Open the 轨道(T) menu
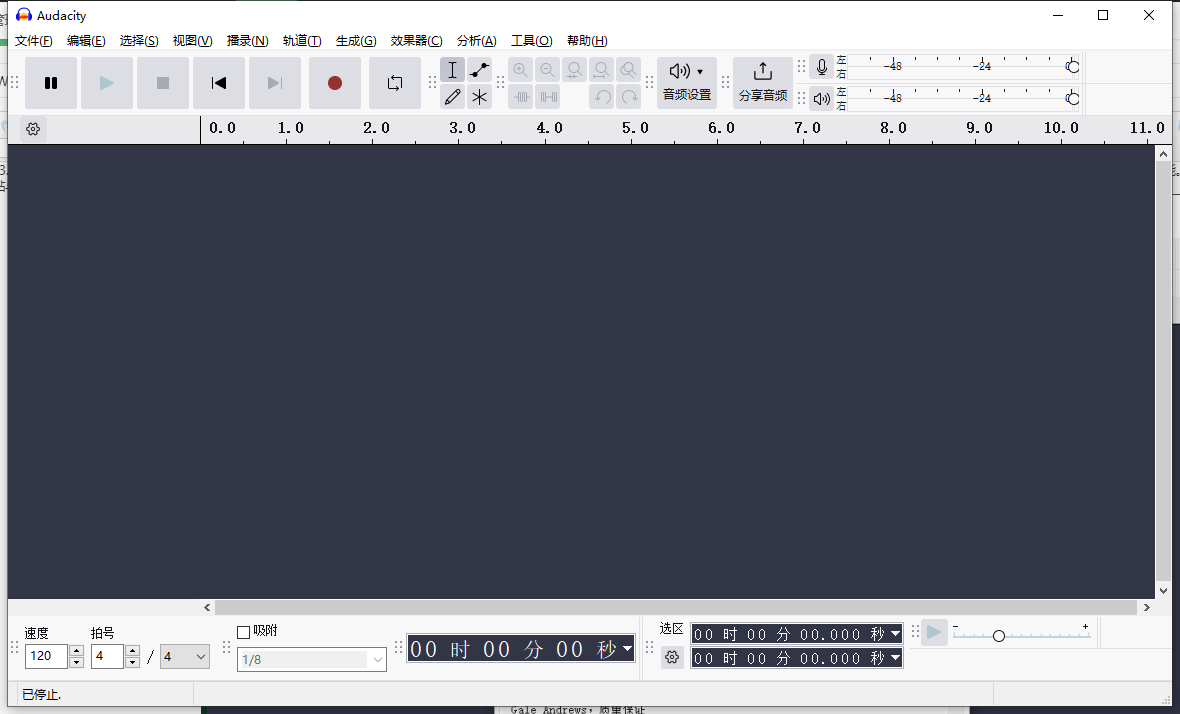1180x714 pixels. (x=302, y=41)
